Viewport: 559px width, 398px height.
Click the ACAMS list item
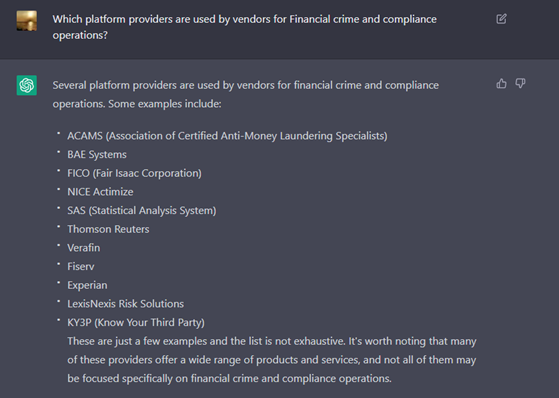pos(227,136)
